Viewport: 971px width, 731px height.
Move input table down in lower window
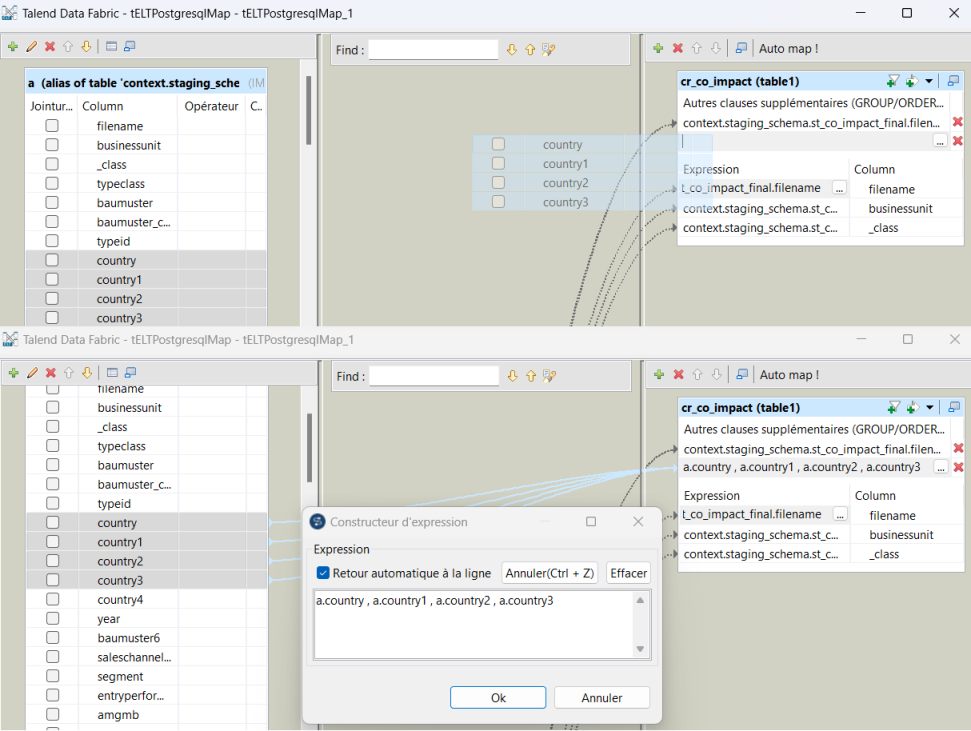point(87,373)
